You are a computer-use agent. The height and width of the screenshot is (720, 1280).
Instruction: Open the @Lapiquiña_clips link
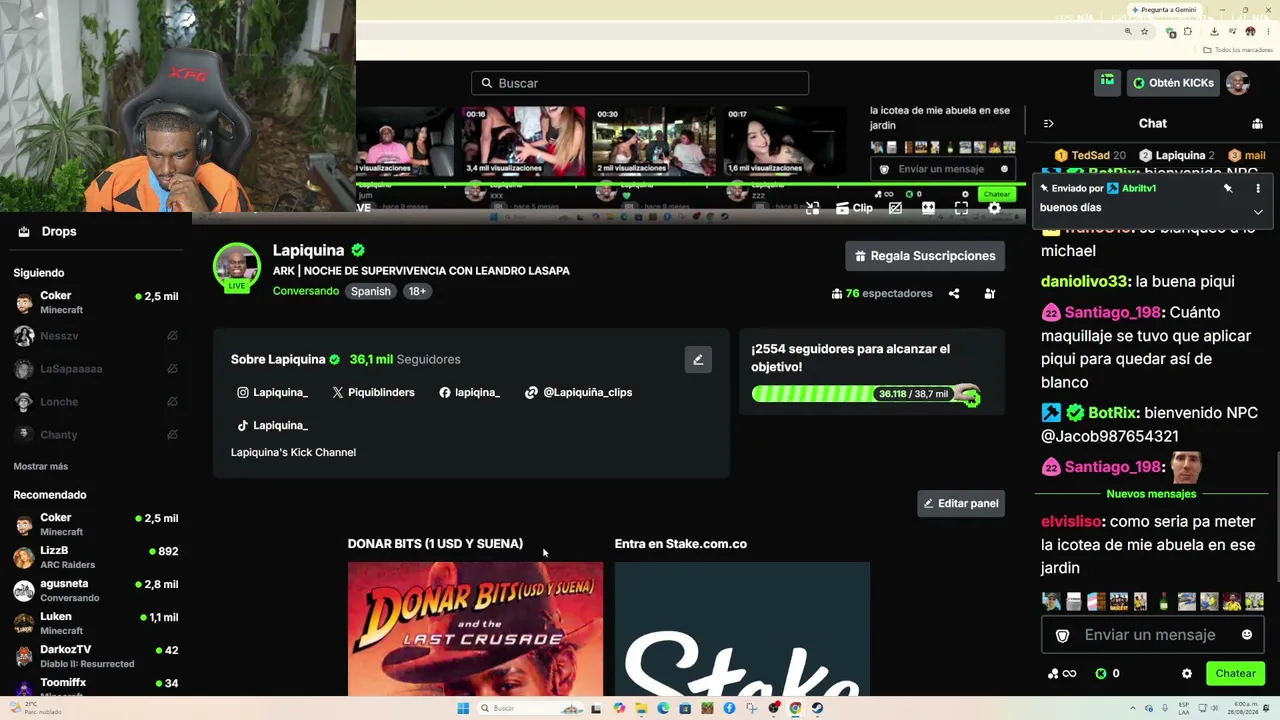pos(578,392)
